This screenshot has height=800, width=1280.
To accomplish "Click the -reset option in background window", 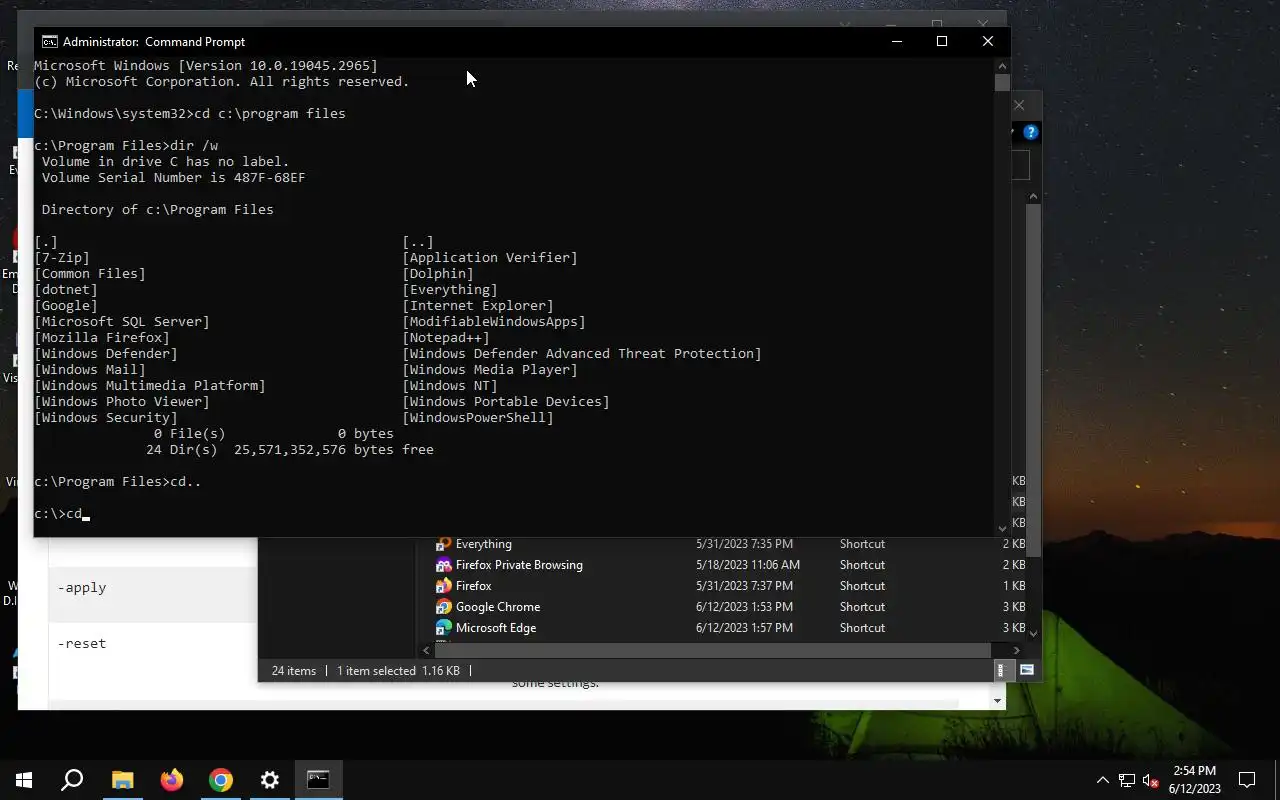I will pyautogui.click(x=82, y=644).
